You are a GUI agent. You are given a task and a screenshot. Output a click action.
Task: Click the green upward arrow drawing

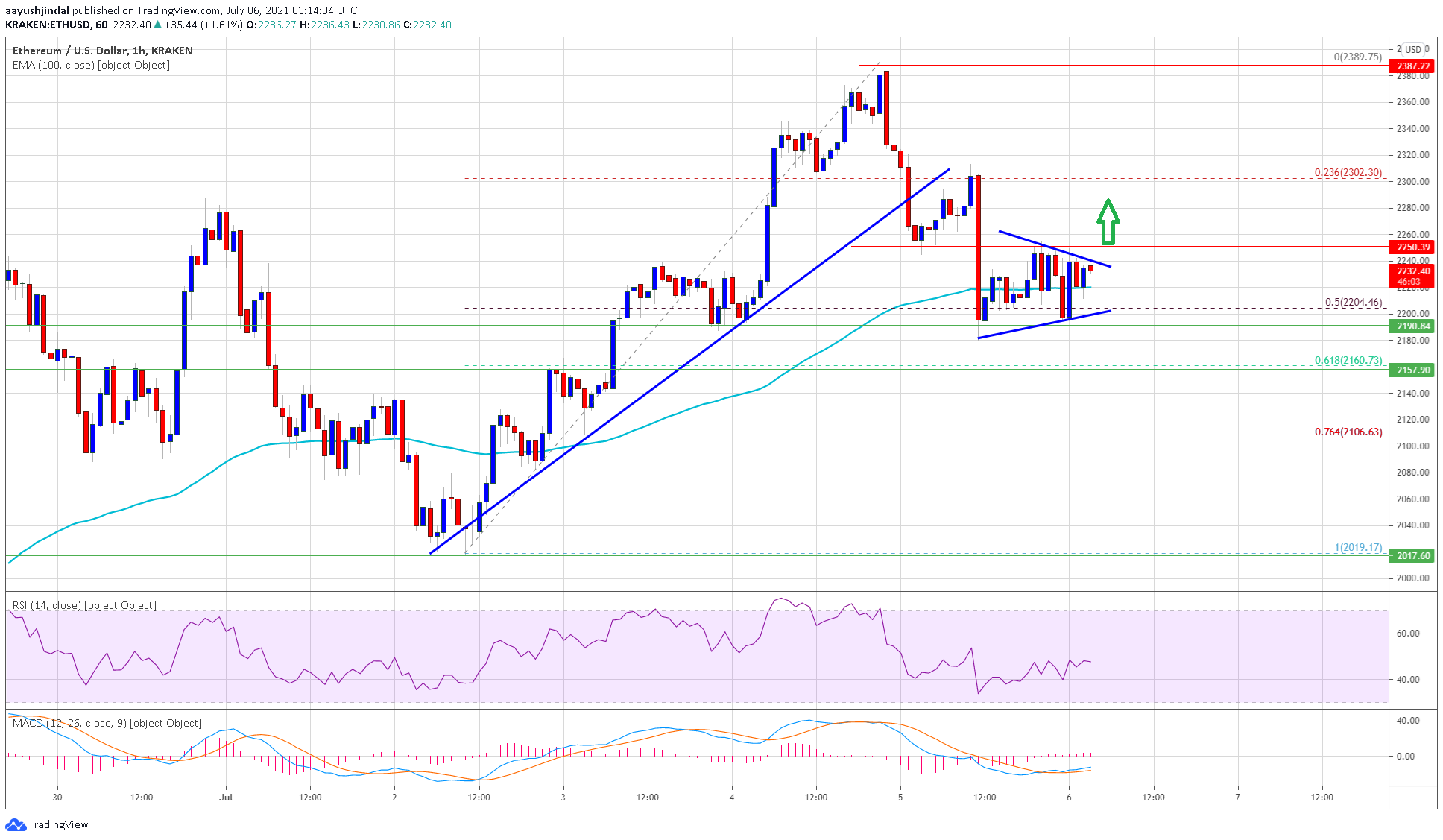[1108, 221]
